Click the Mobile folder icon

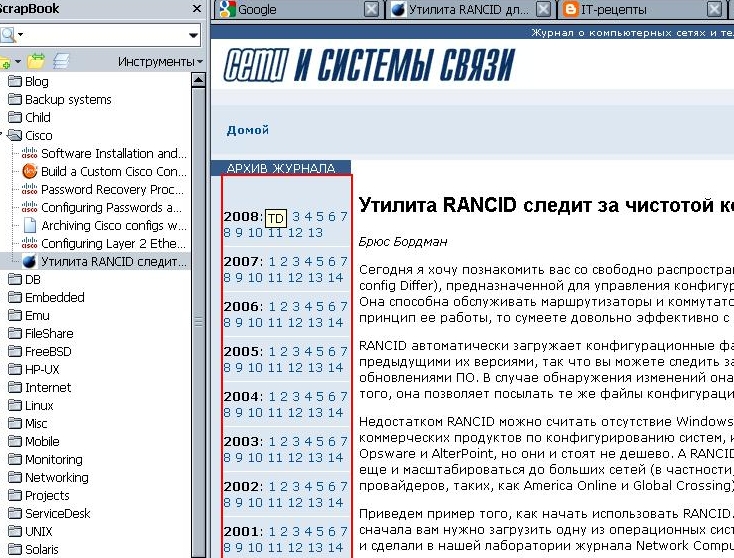15,441
